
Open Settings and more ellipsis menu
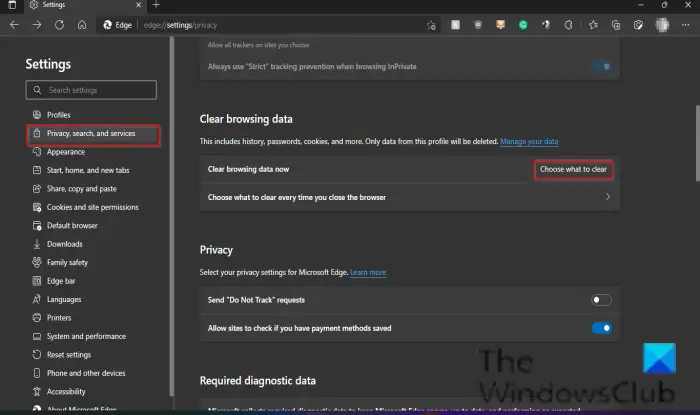tap(685, 25)
